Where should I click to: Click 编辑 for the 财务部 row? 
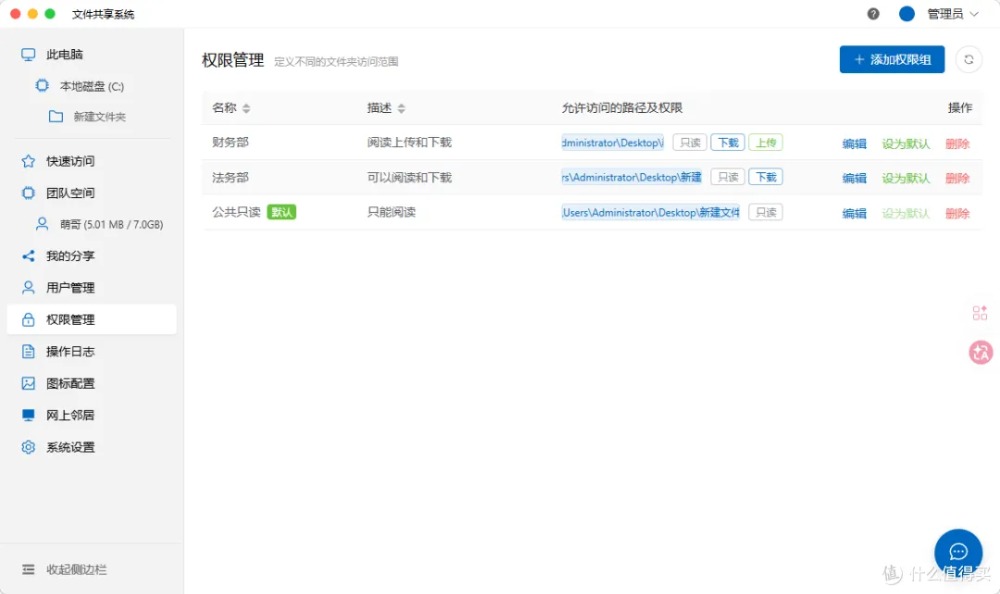pyautogui.click(x=854, y=144)
